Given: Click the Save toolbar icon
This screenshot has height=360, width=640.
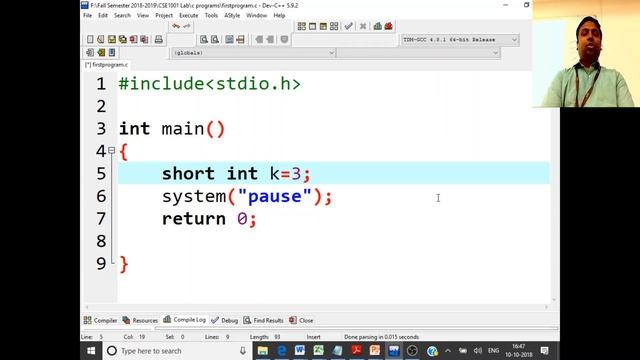Looking at the screenshot, I should pos(112,40).
